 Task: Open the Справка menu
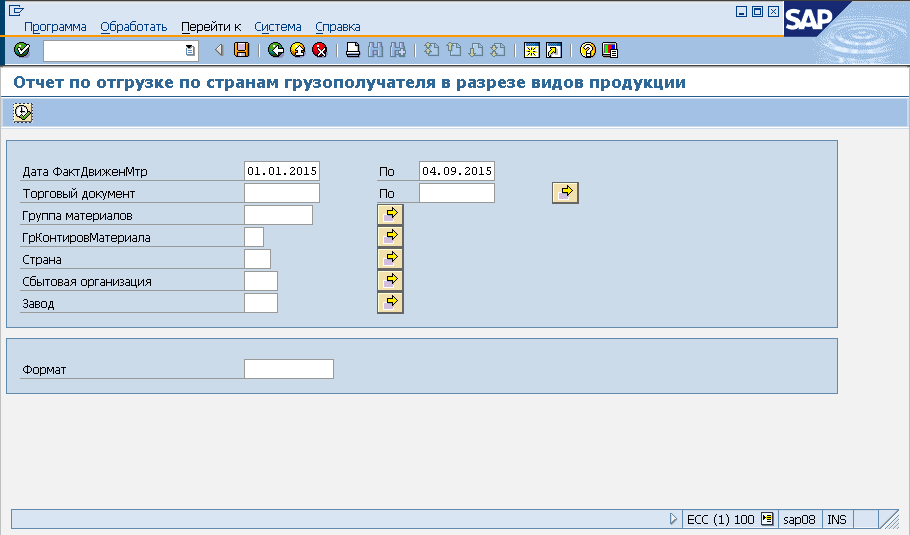tap(338, 27)
